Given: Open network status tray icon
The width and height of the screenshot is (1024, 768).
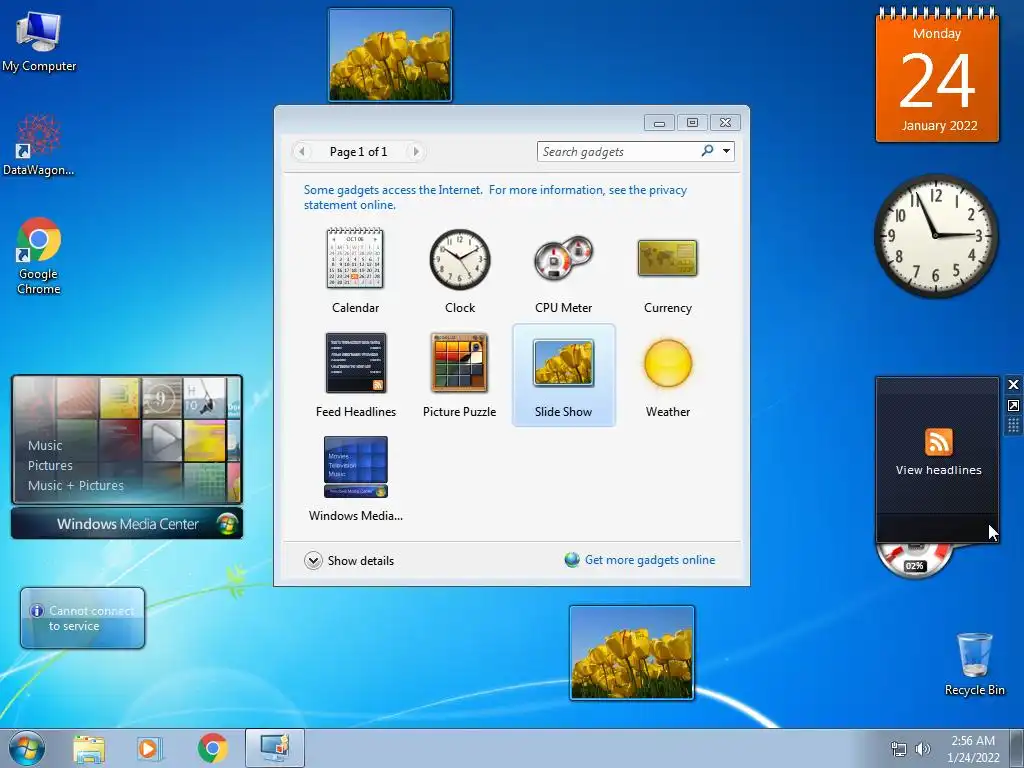Looking at the screenshot, I should click(899, 749).
